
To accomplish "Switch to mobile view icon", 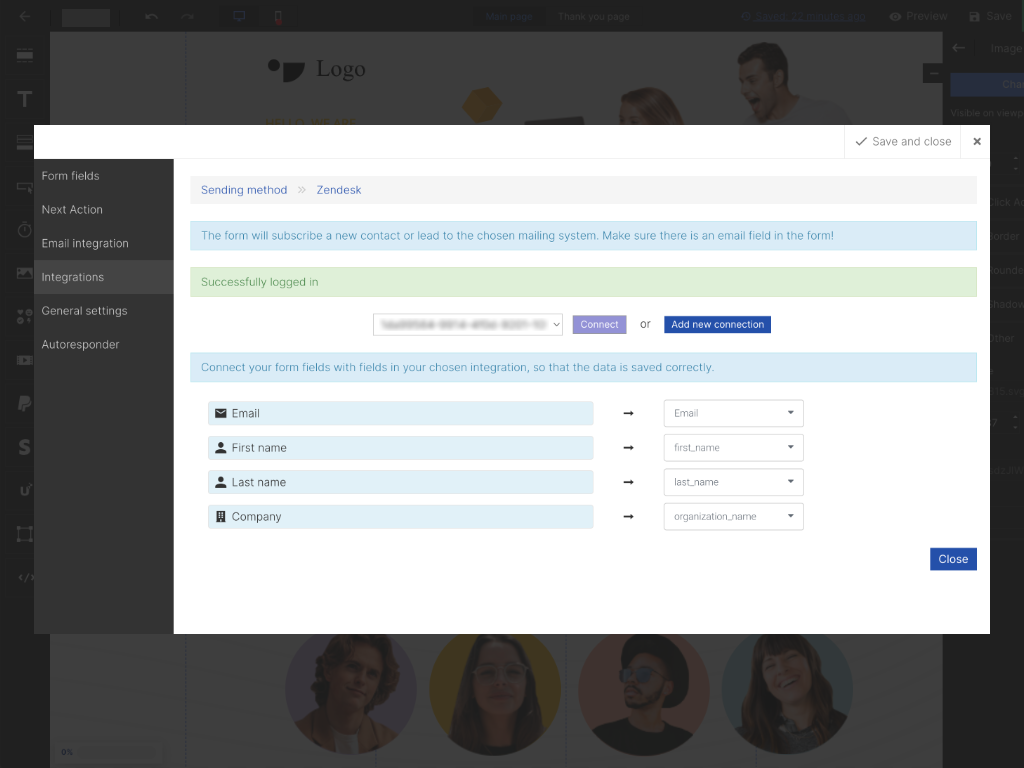I will 278,17.
